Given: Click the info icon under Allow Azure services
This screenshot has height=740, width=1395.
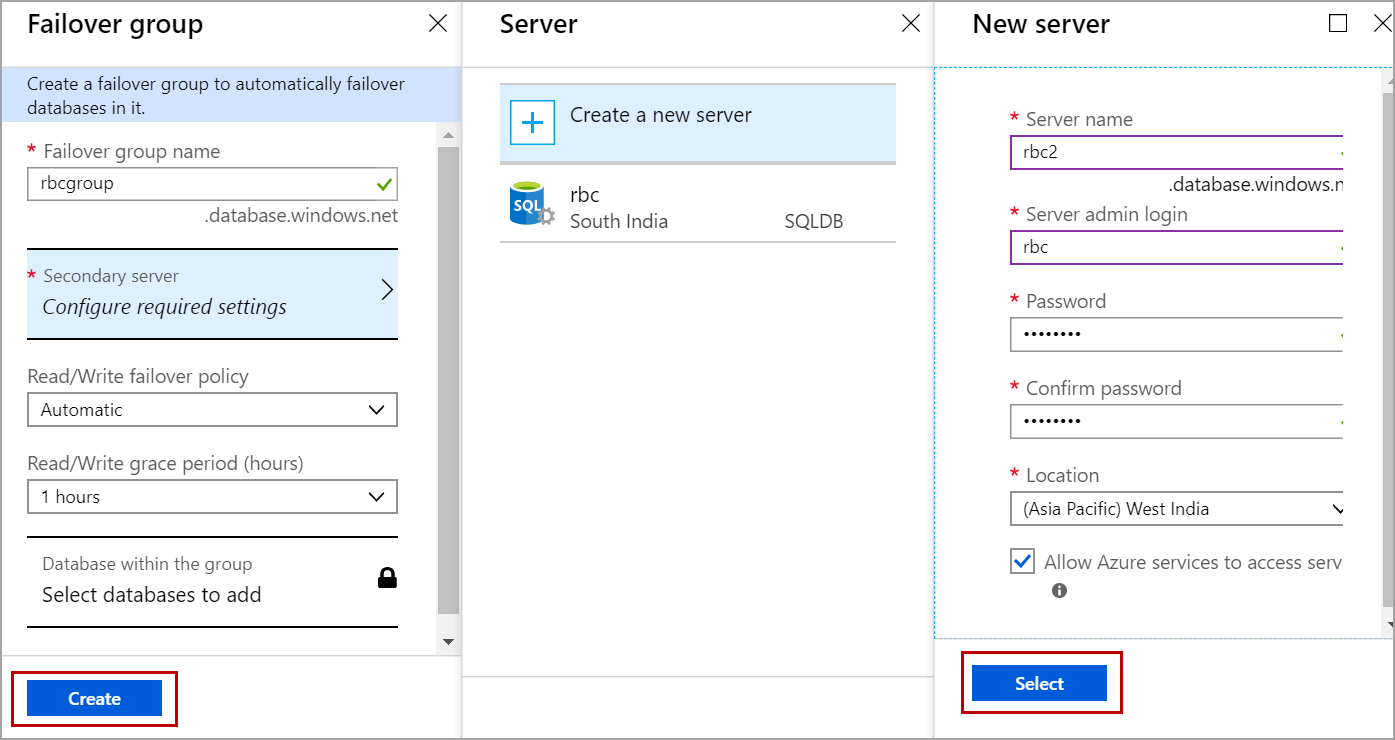Looking at the screenshot, I should click(1059, 591).
